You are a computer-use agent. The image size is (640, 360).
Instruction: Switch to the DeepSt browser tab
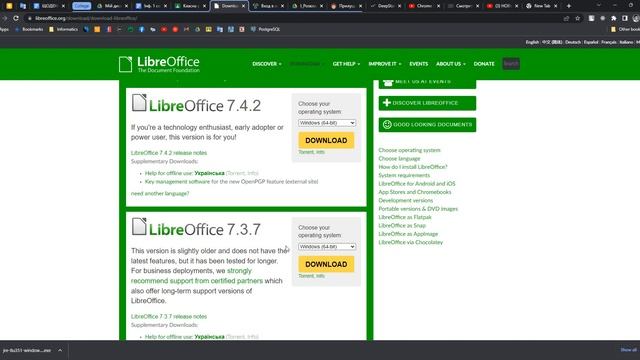click(385, 6)
